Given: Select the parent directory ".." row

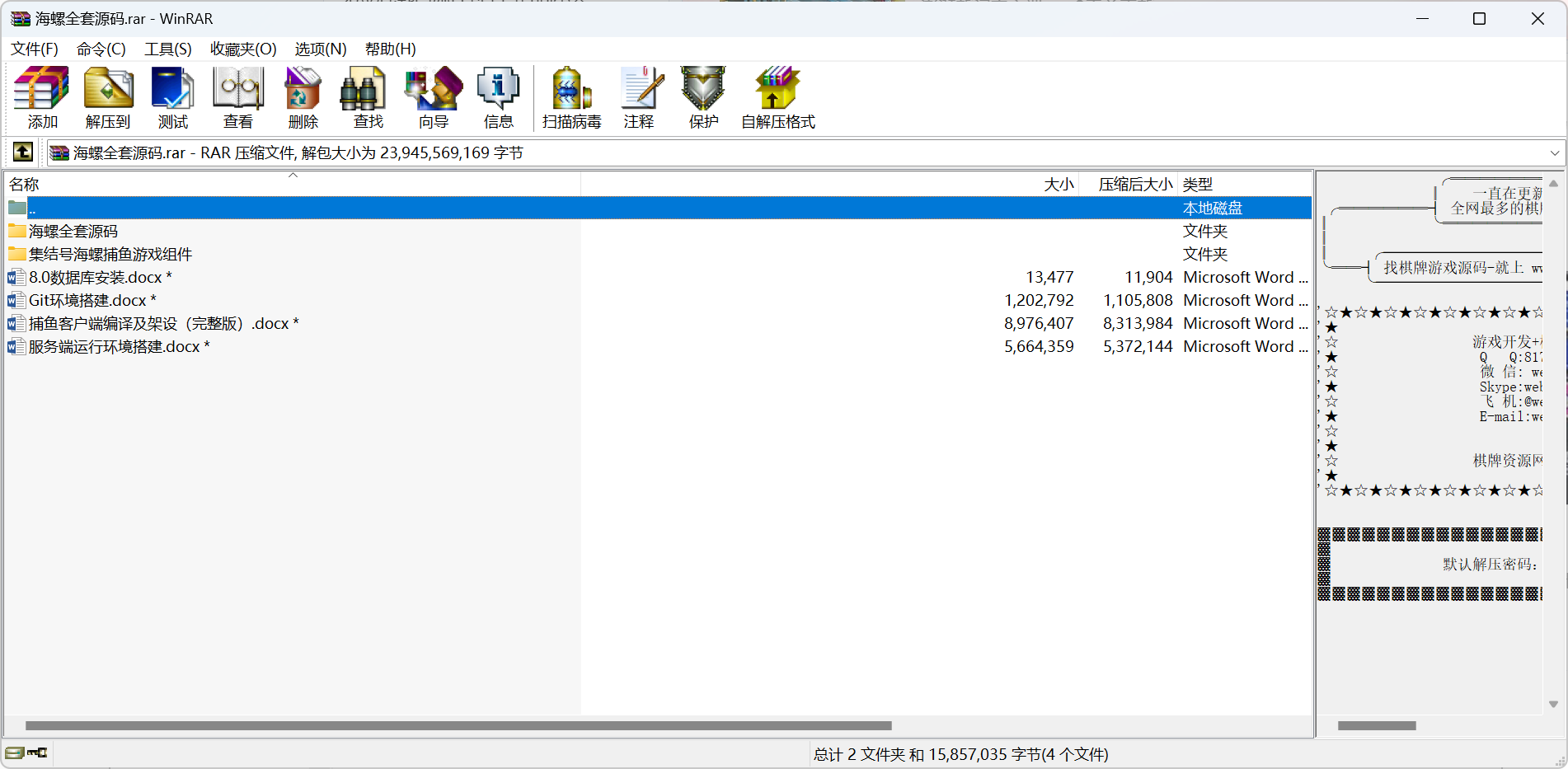Looking at the screenshot, I should click(658, 208).
